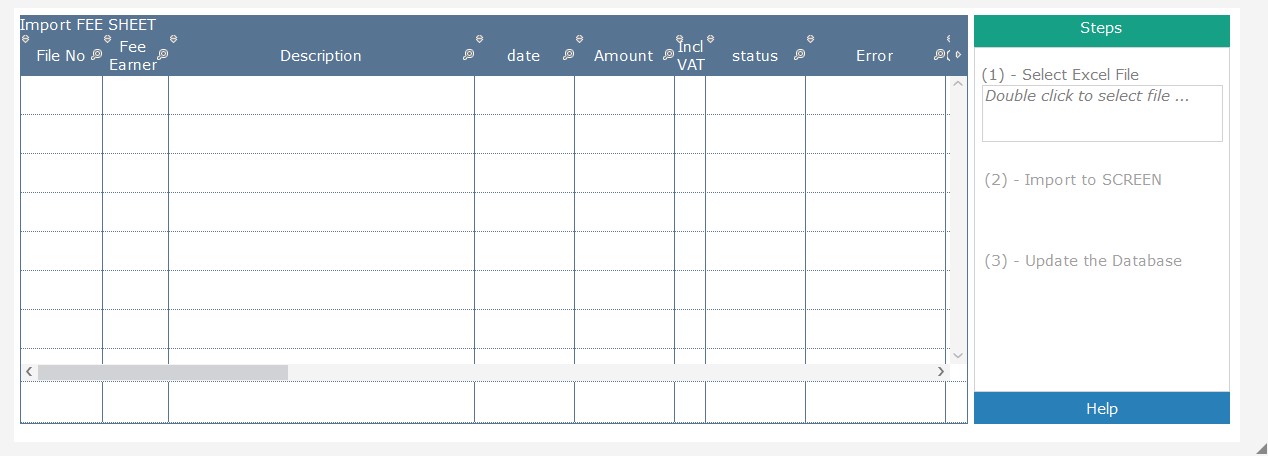Open the Description column search magnifier
1268x456 pixels.
pos(468,56)
